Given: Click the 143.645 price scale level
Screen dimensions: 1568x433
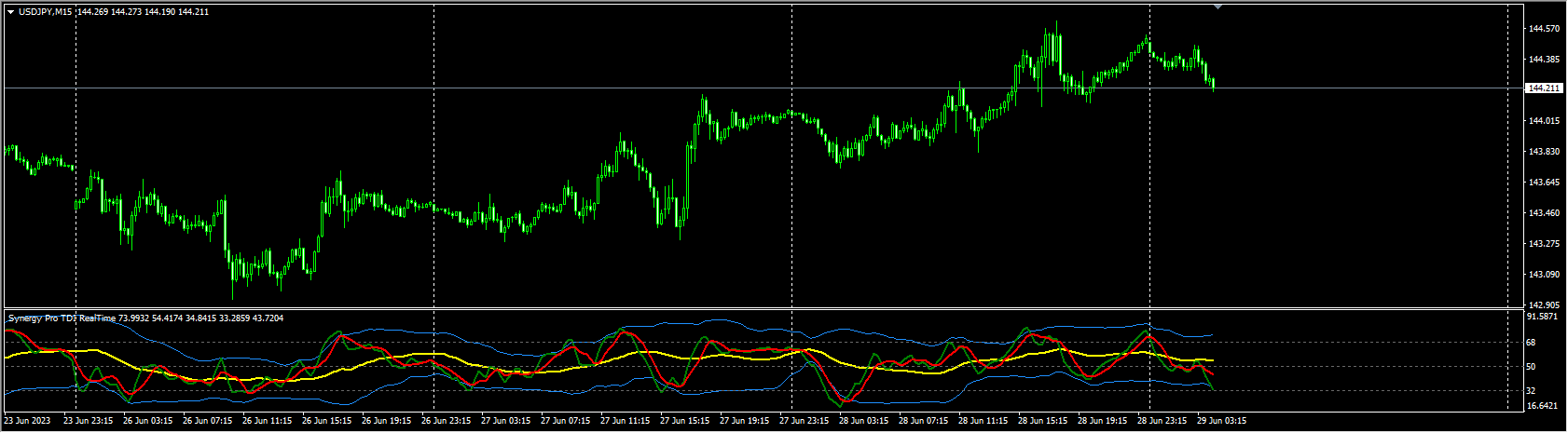Looking at the screenshot, I should pos(1544,183).
